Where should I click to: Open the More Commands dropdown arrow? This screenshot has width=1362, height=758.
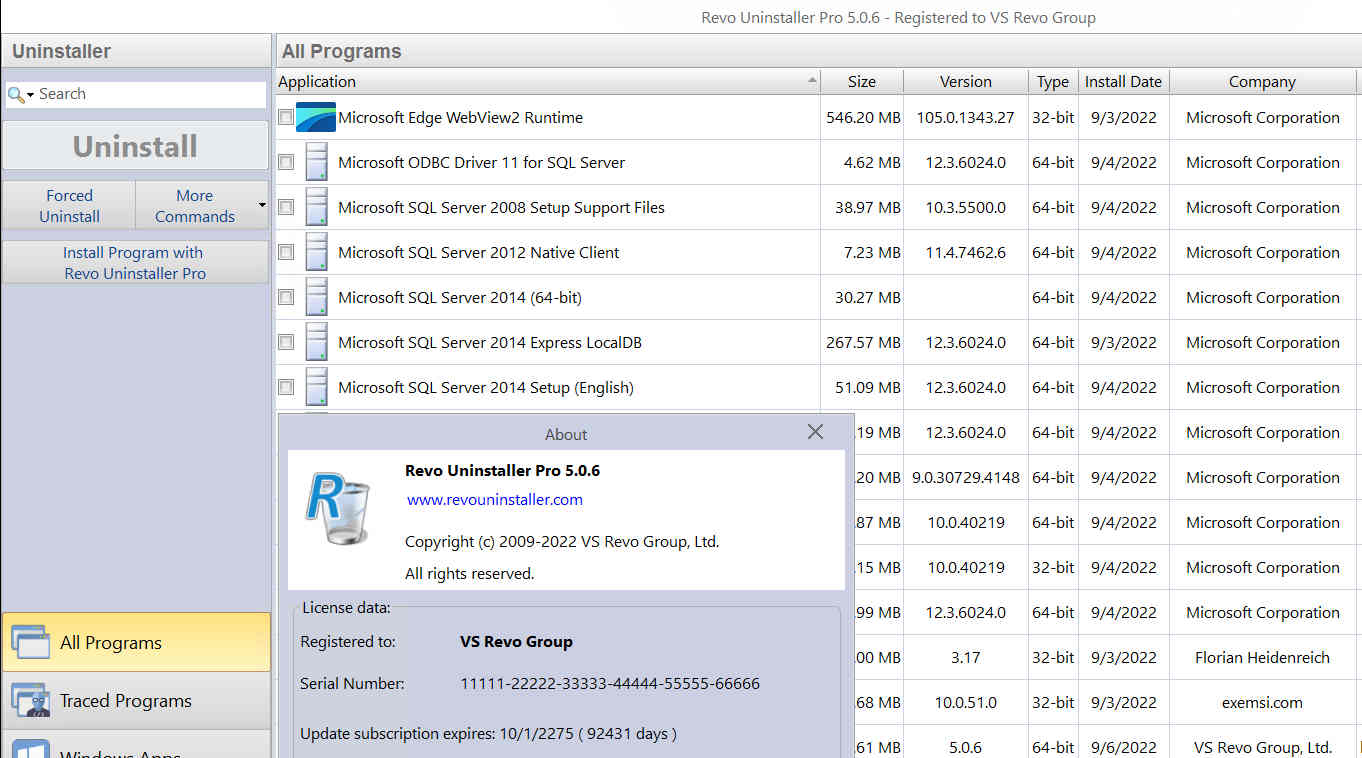tap(262, 206)
